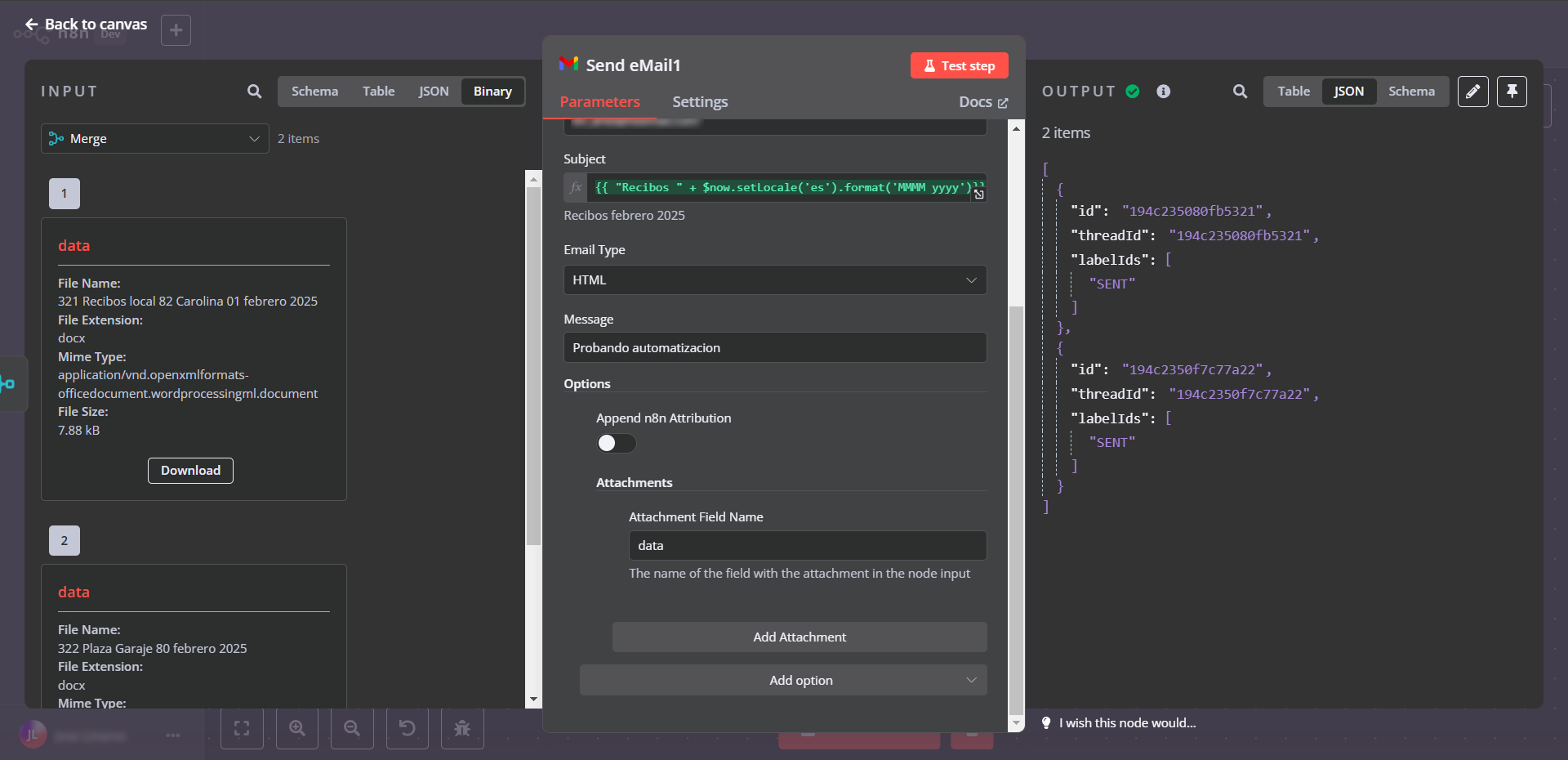
Task: Click the lightbulb feedback icon
Action: (x=1046, y=722)
